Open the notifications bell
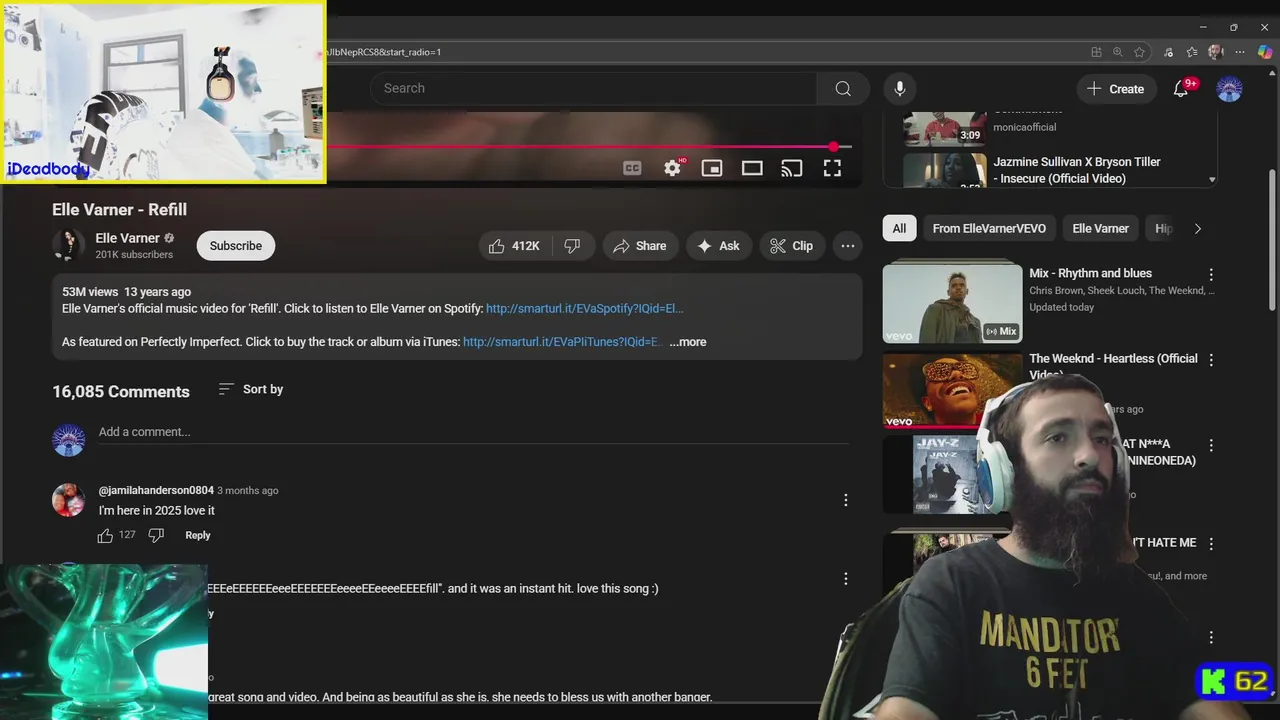The width and height of the screenshot is (1280, 720). click(1181, 88)
